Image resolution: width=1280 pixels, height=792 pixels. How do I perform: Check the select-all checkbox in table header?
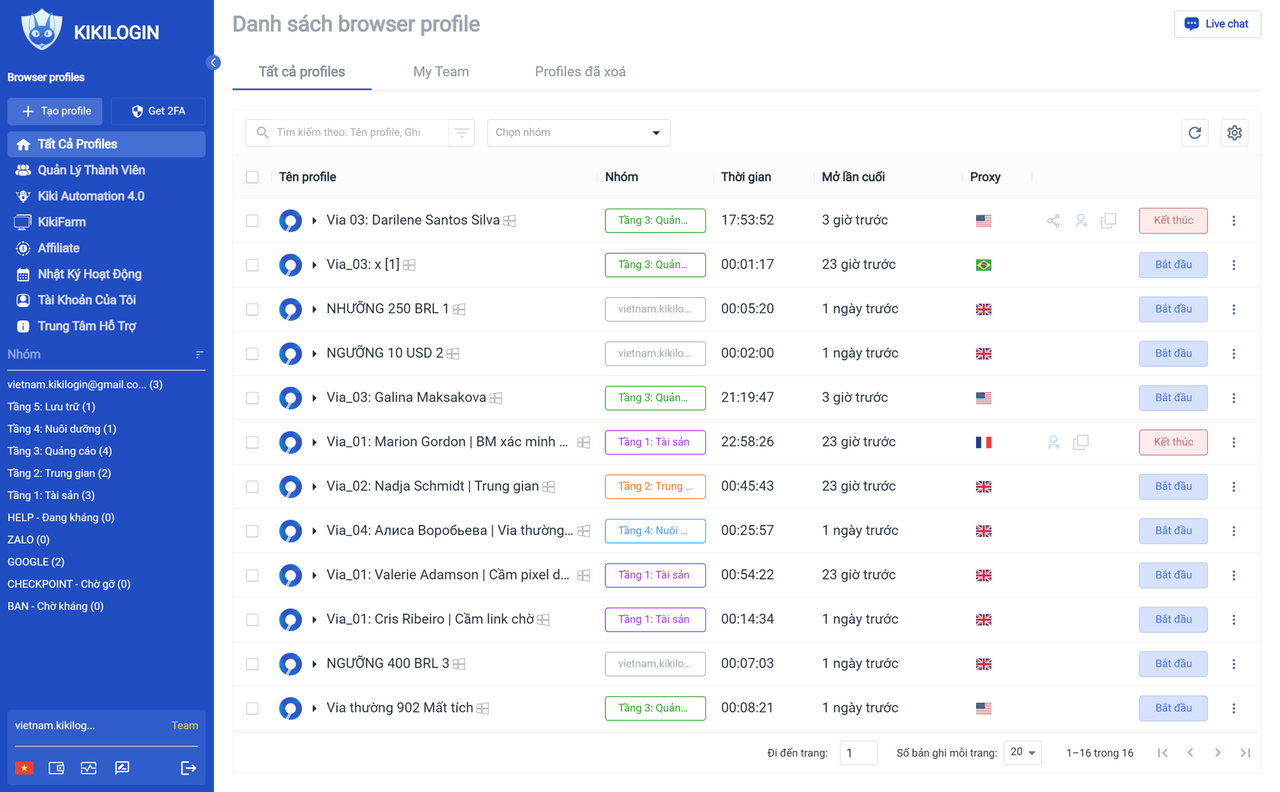point(252,177)
